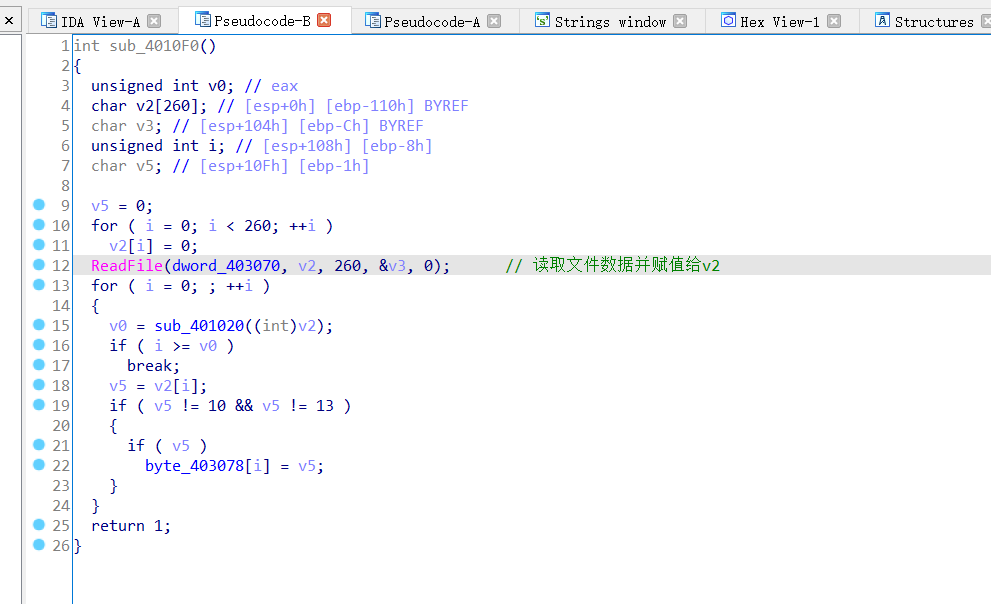Click the Hex View-1 tab icon

[727, 19]
